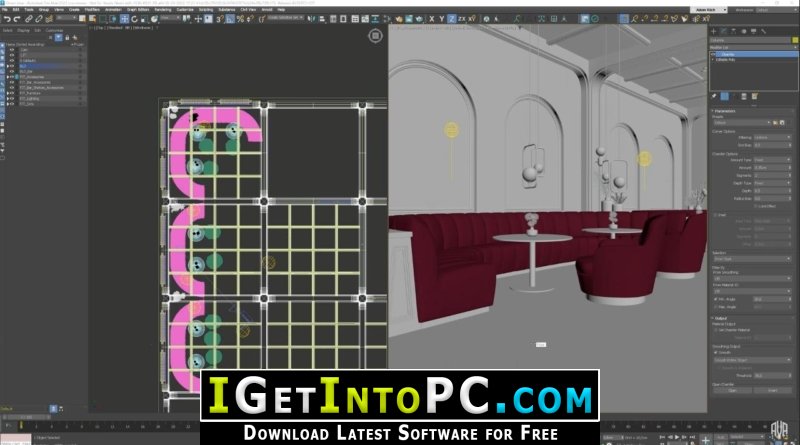Click the yellow object color swatch

(795, 40)
